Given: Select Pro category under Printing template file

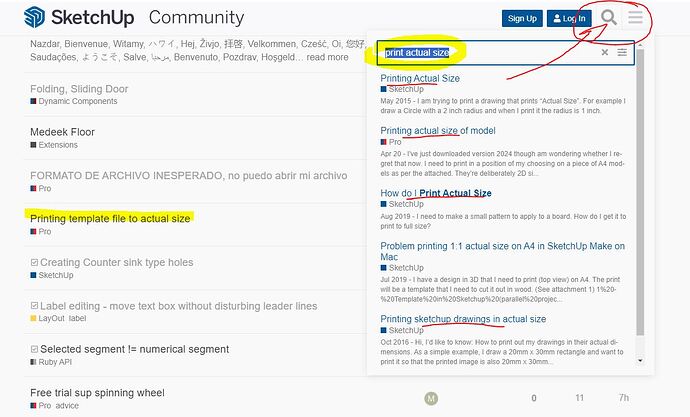Looking at the screenshot, I should coord(41,231).
